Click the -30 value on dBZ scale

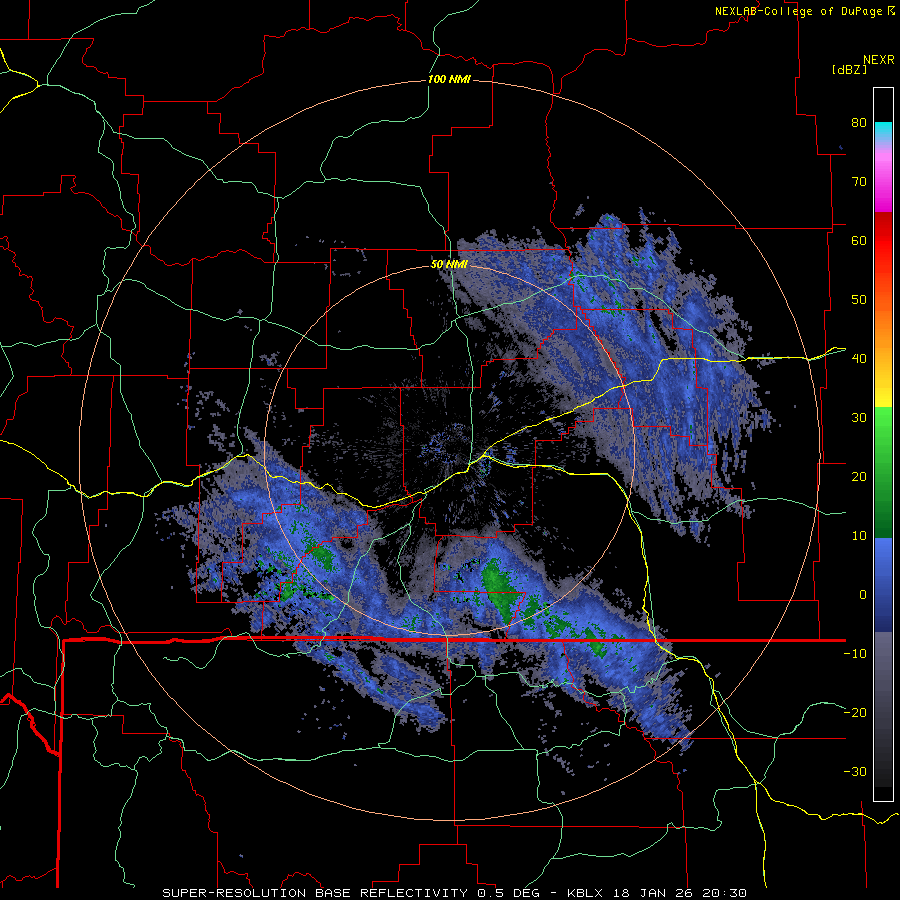tap(855, 771)
